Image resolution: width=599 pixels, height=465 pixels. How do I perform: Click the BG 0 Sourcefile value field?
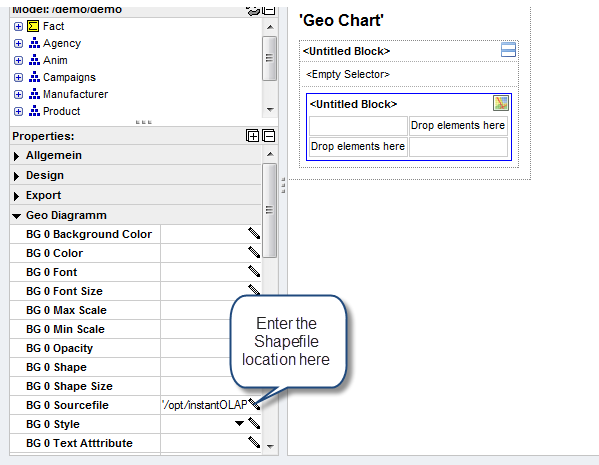coord(204,405)
